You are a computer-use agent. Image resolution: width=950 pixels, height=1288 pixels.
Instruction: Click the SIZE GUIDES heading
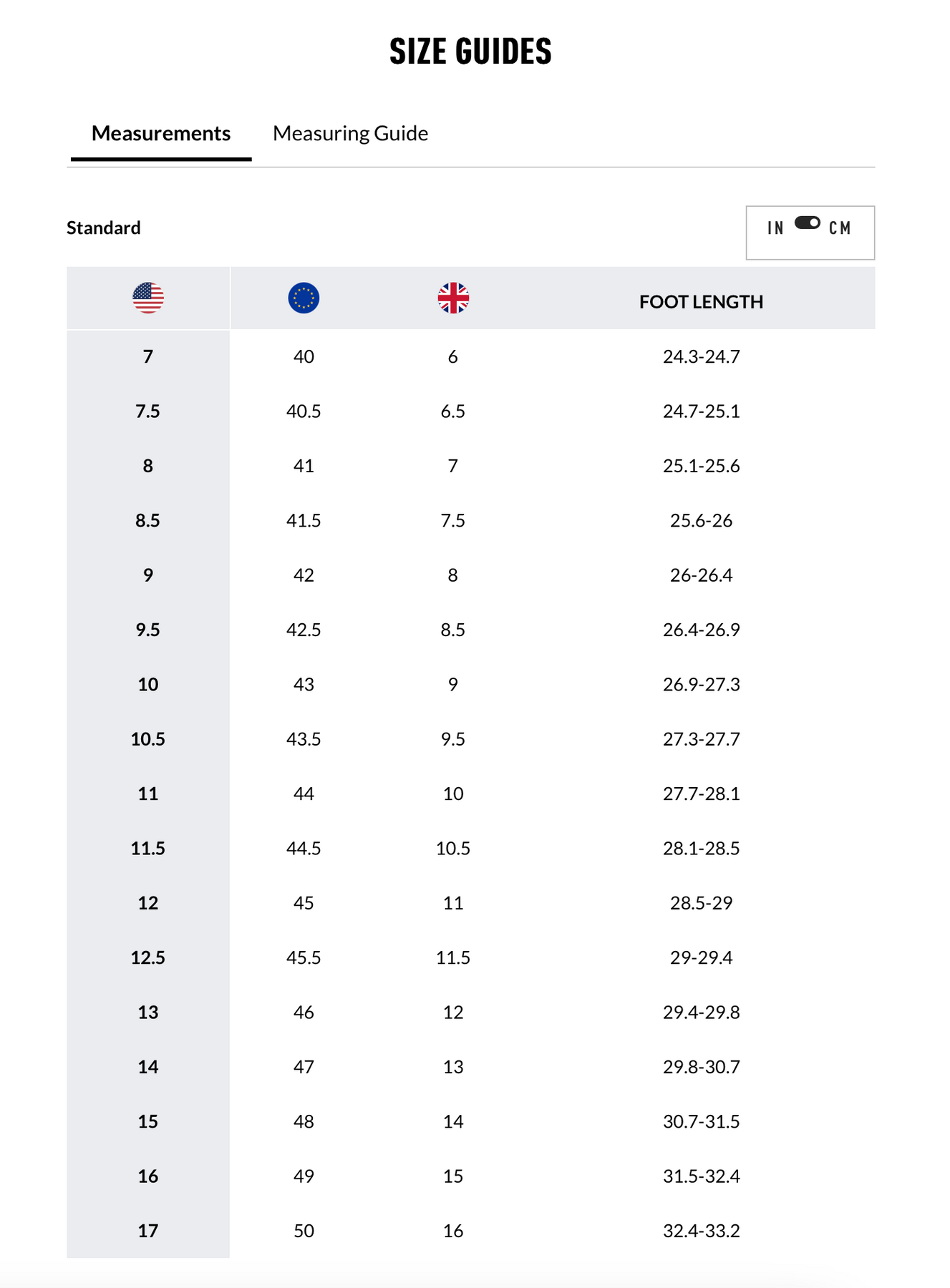click(x=470, y=52)
